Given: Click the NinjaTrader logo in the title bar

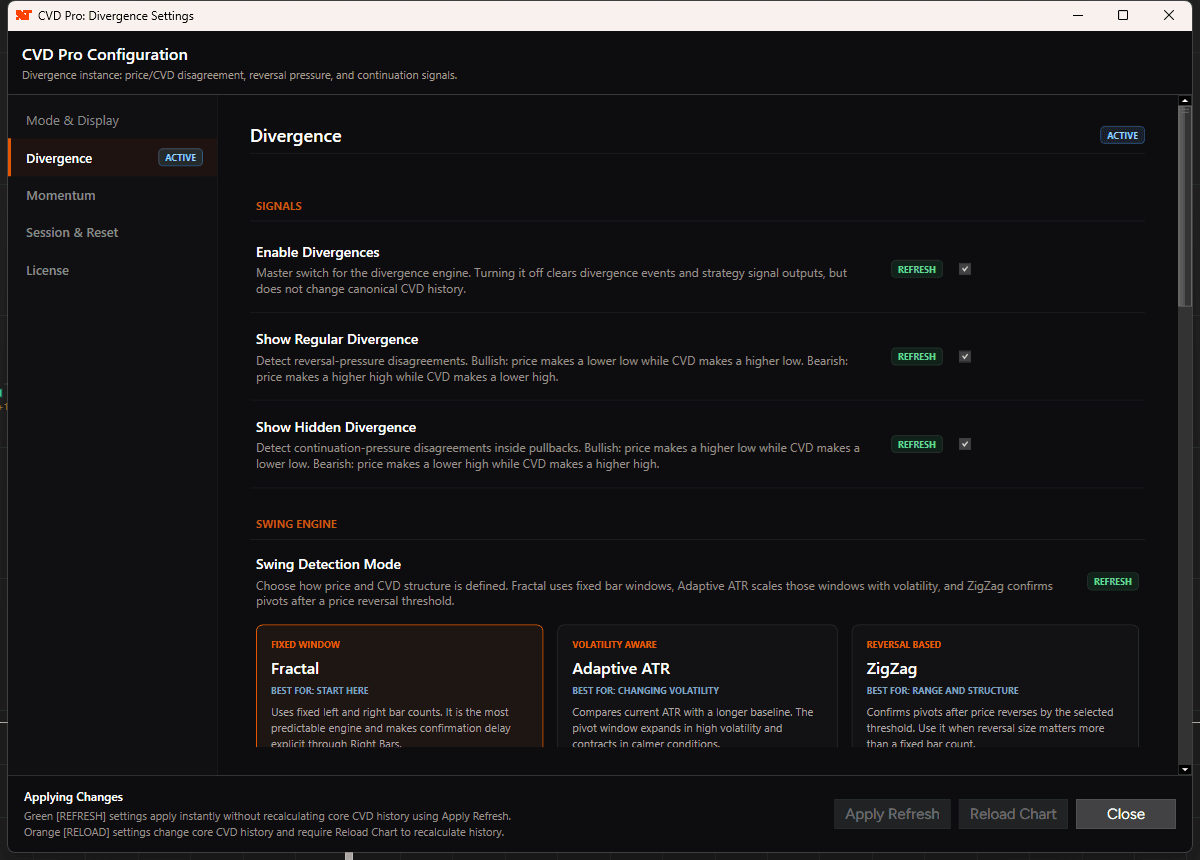Looking at the screenshot, I should 22,15.
